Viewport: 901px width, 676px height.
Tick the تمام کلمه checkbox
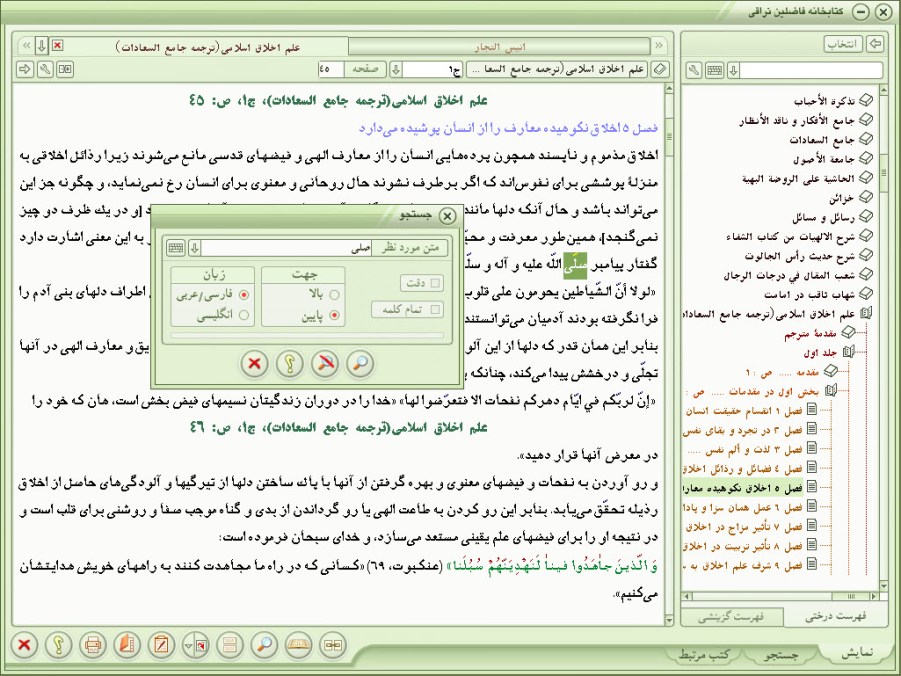tap(435, 309)
